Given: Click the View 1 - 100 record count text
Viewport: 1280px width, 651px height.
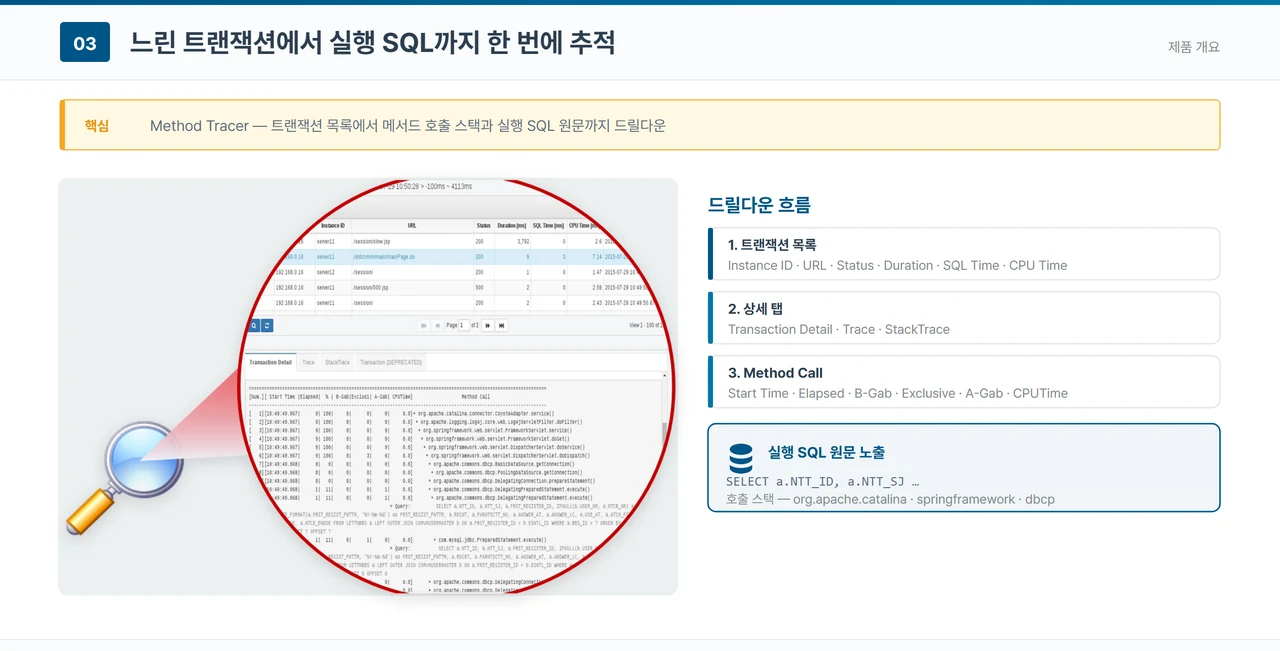Looking at the screenshot, I should [647, 325].
